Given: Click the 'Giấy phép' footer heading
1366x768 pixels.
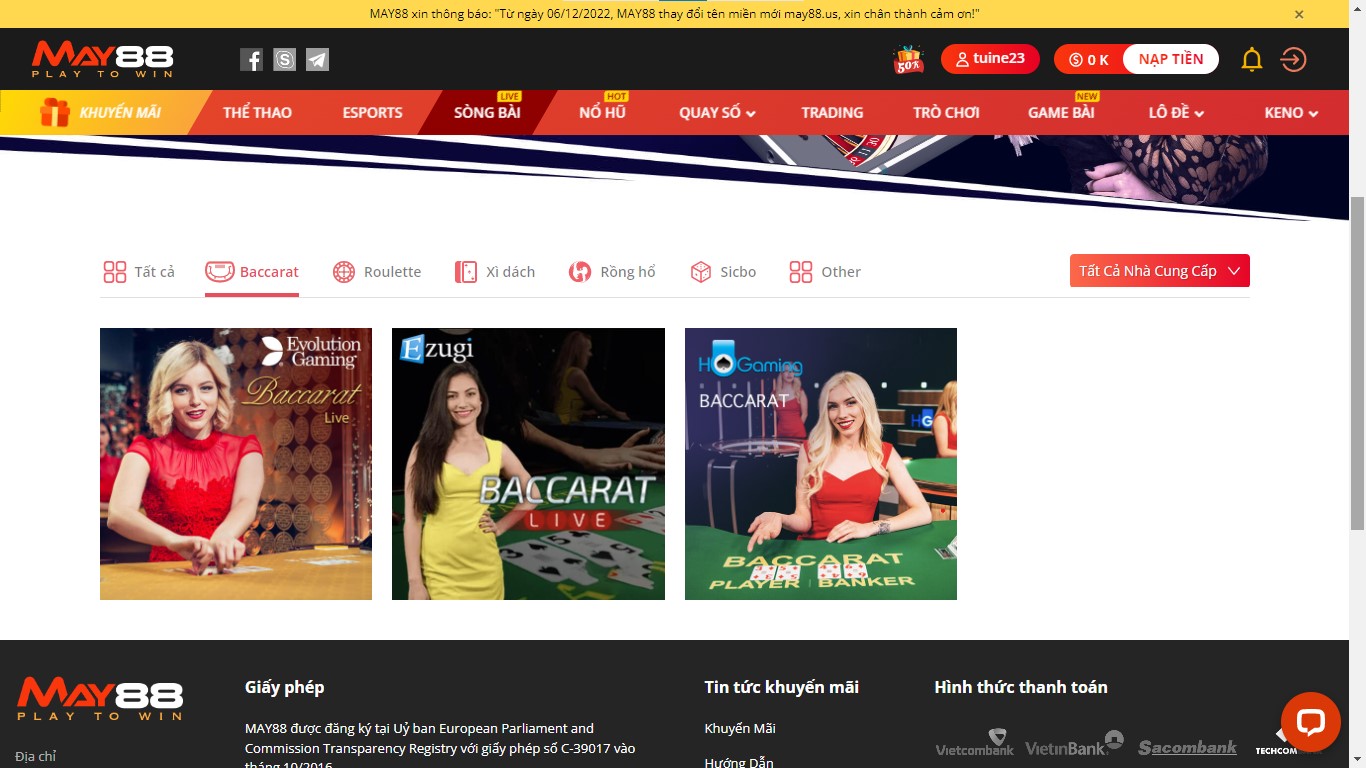Looking at the screenshot, I should pos(285,687).
